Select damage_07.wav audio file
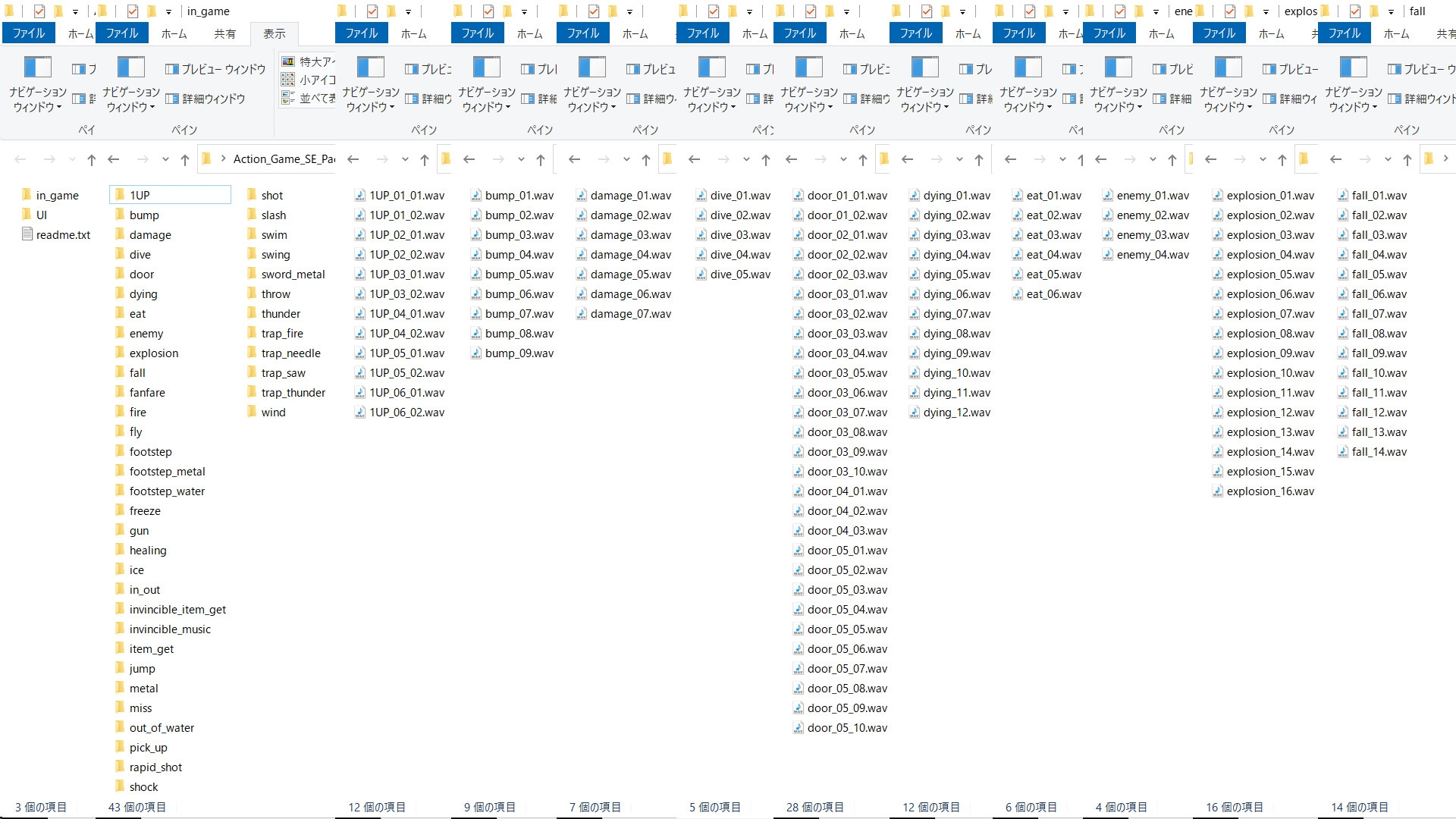Image resolution: width=1456 pixels, height=819 pixels. (x=623, y=313)
